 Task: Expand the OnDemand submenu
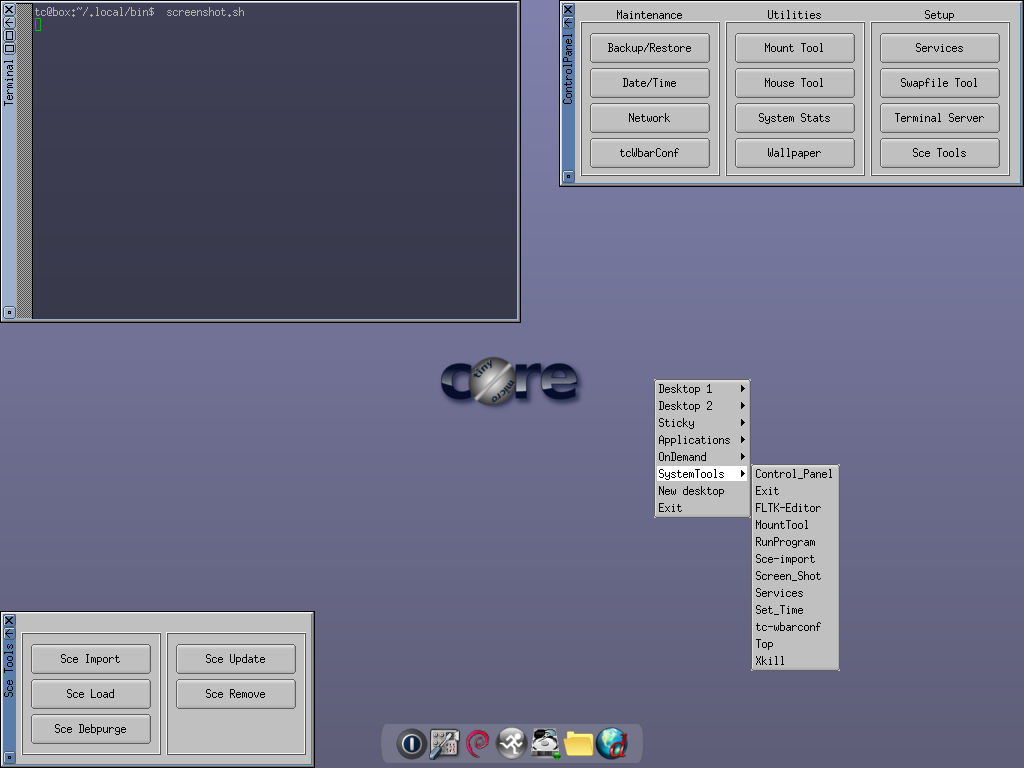click(x=701, y=457)
